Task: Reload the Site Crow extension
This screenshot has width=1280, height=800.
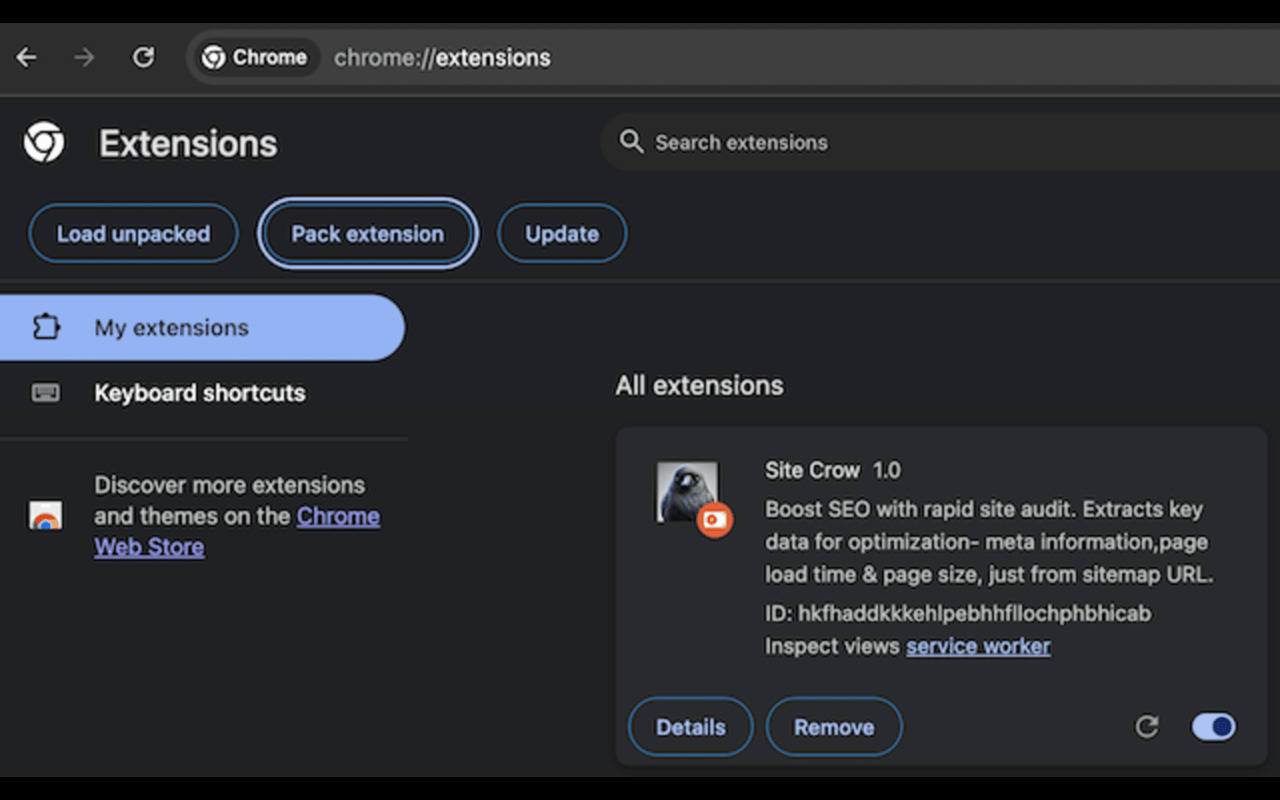Action: point(1146,727)
